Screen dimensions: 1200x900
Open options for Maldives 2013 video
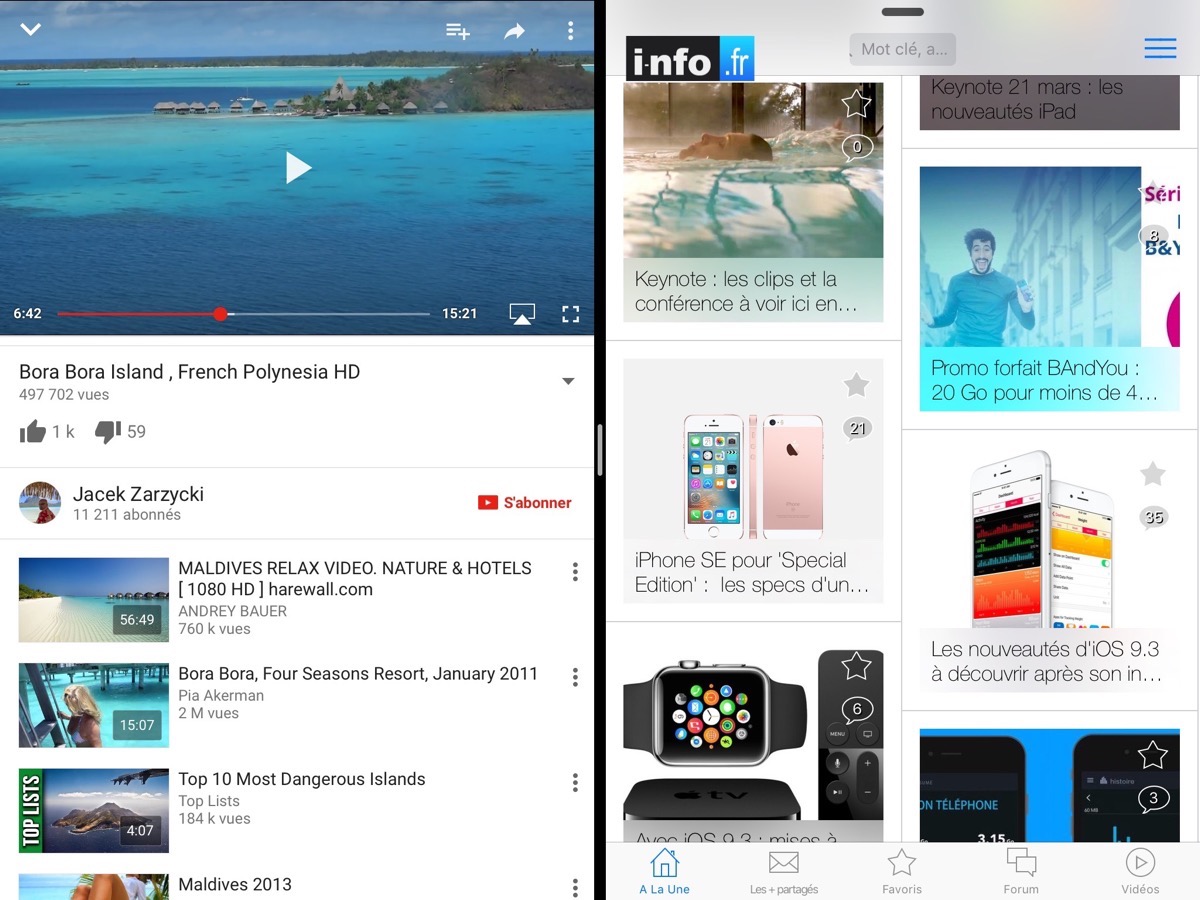point(575,887)
